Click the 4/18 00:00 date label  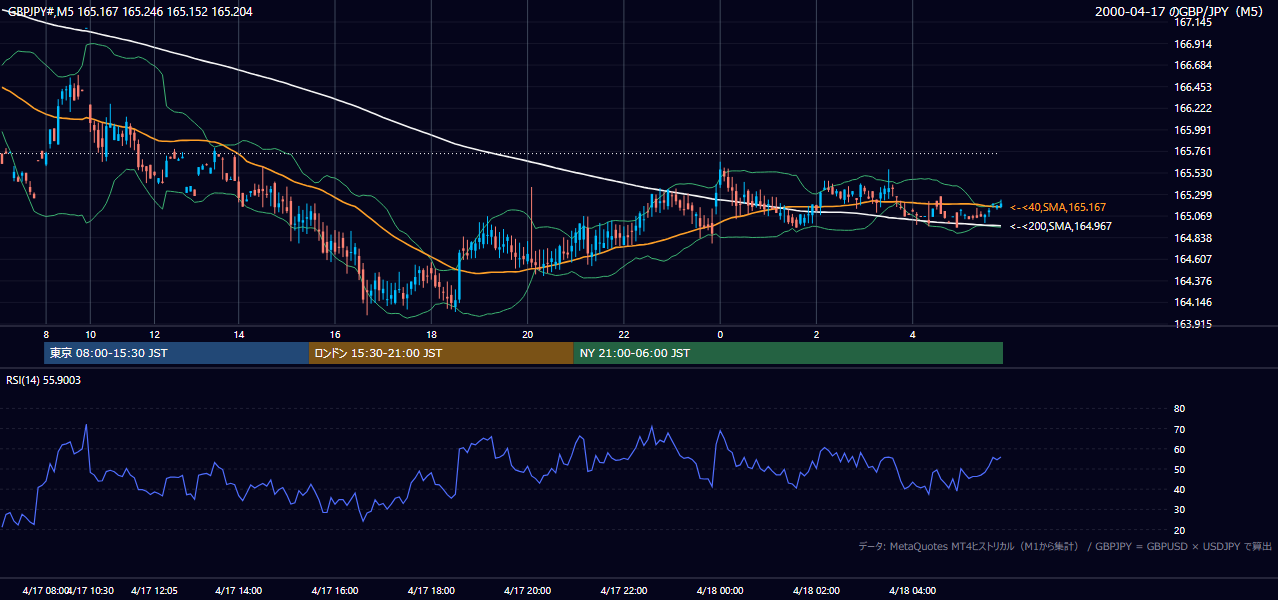[720, 591]
